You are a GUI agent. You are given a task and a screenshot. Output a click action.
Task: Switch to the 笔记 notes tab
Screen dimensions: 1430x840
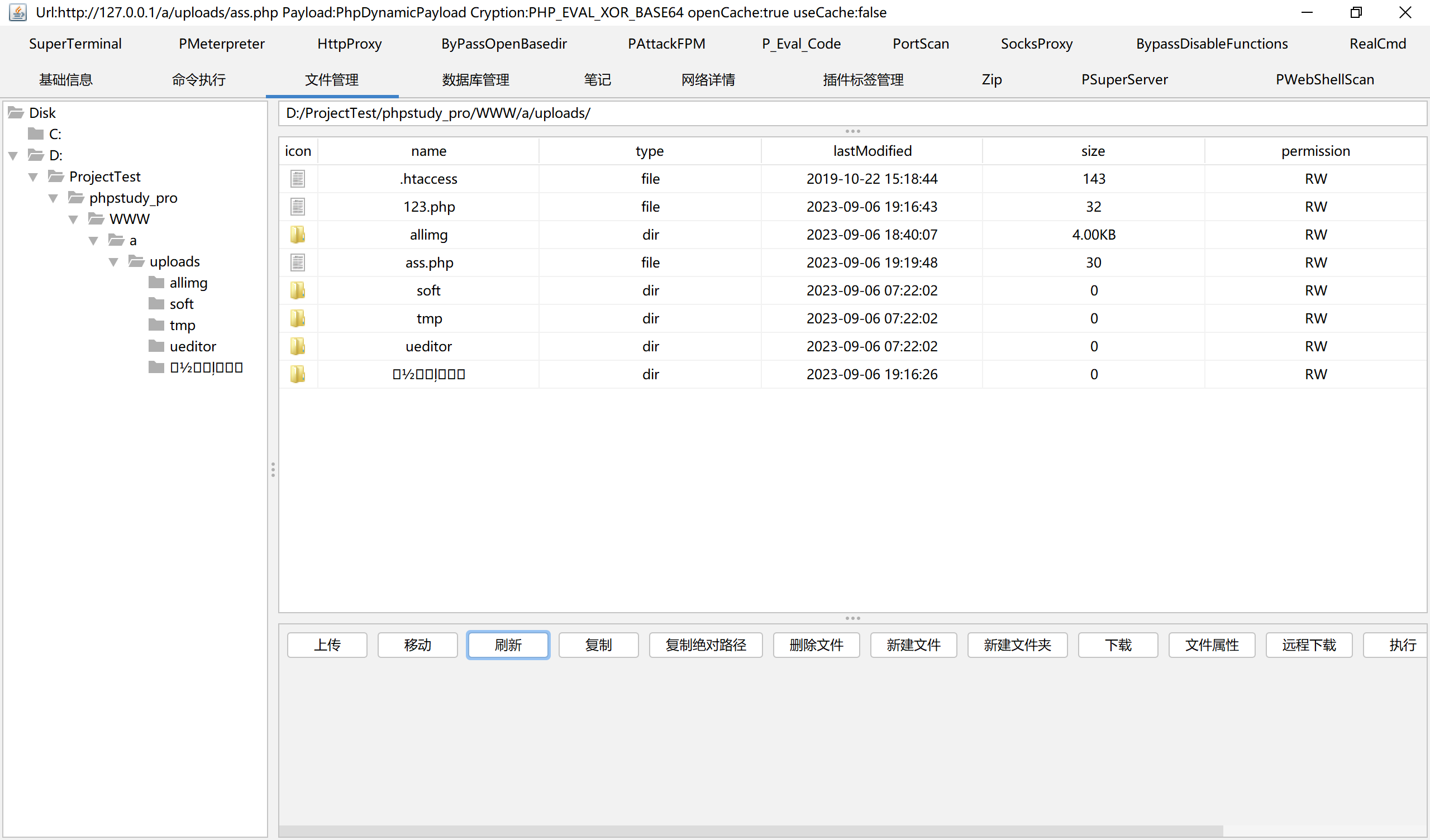click(597, 79)
